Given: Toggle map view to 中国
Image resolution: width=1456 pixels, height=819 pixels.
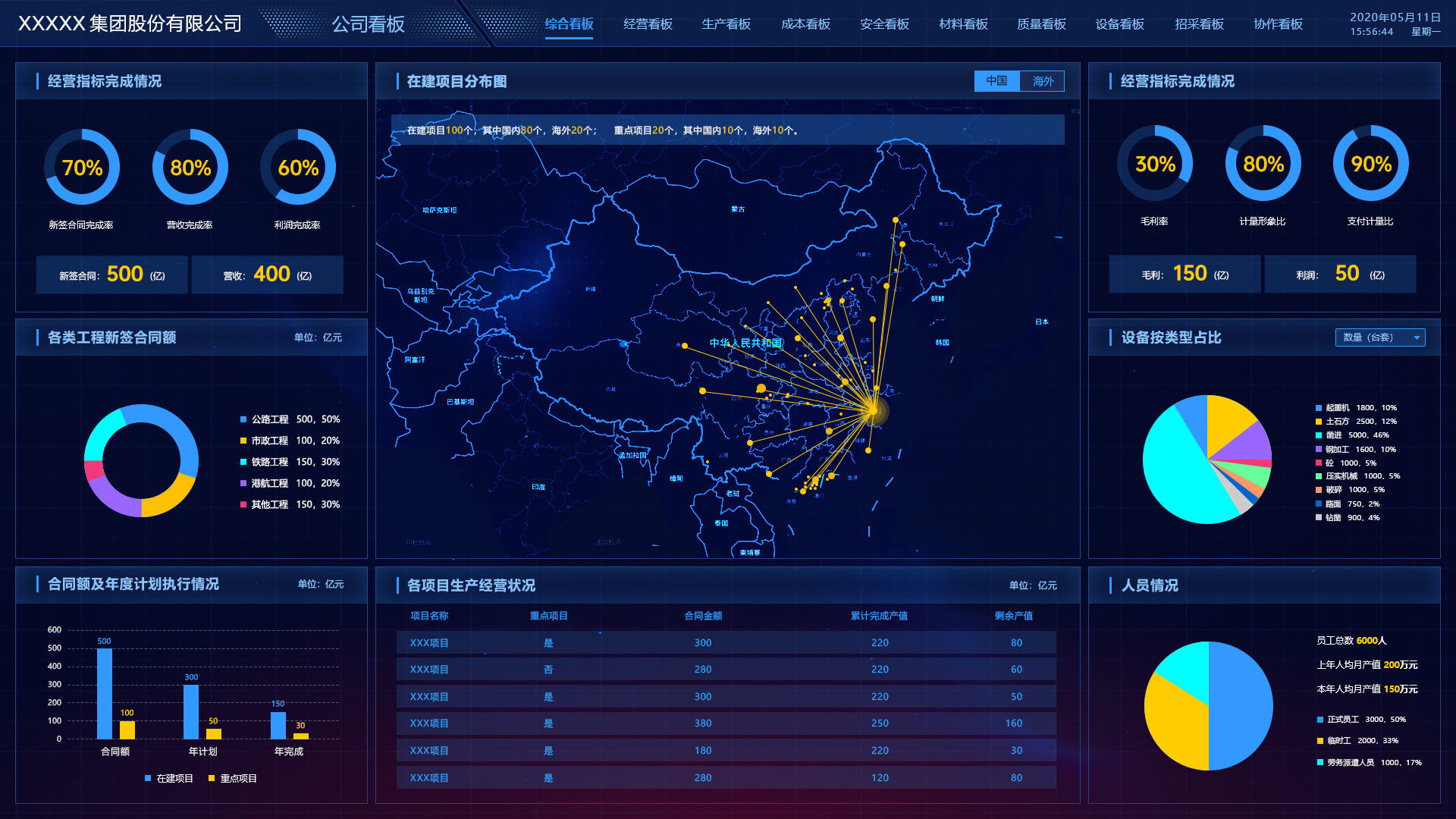Looking at the screenshot, I should point(996,81).
